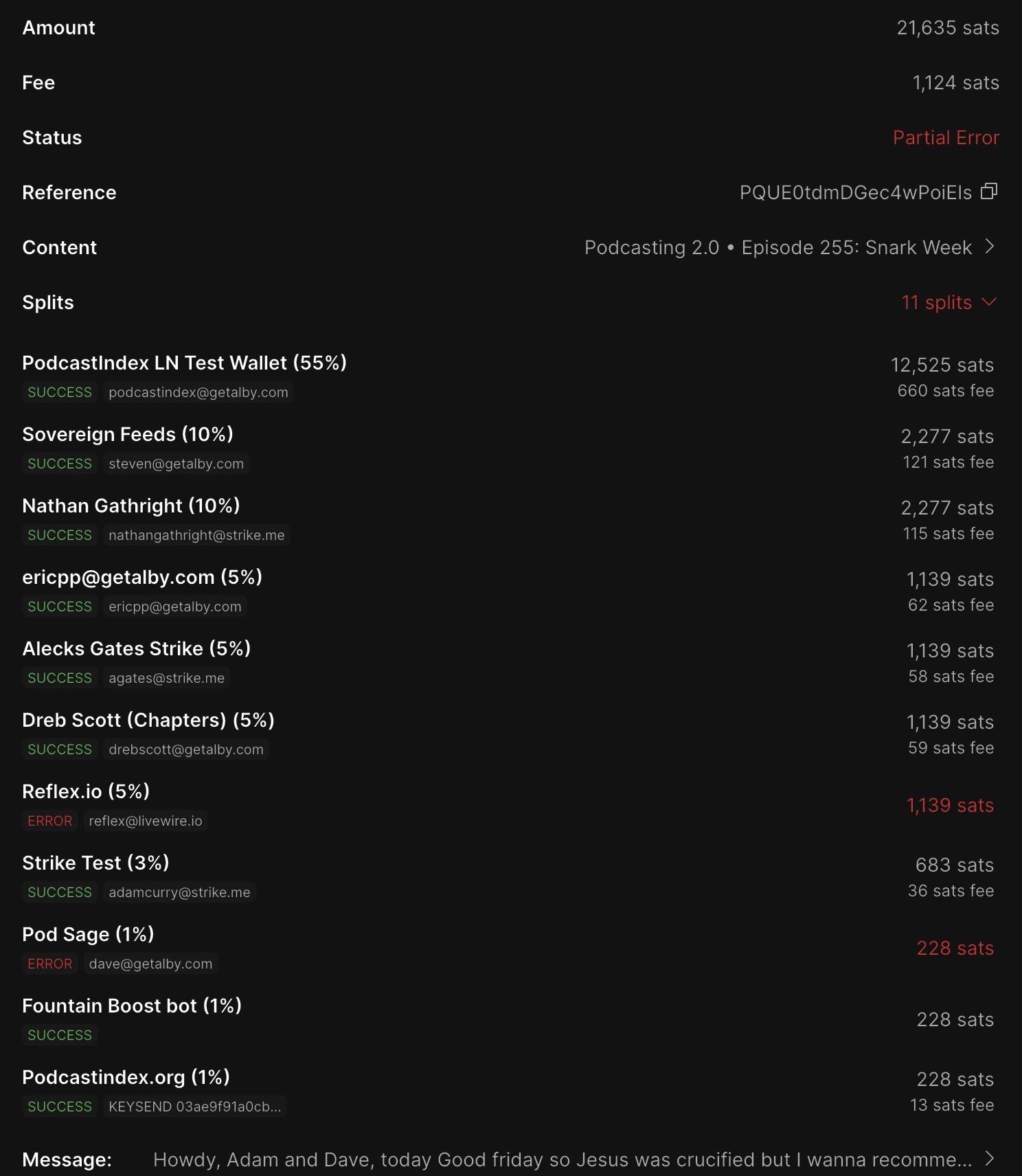
Task: Click ERROR badge under Pod Sage
Action: 50,964
